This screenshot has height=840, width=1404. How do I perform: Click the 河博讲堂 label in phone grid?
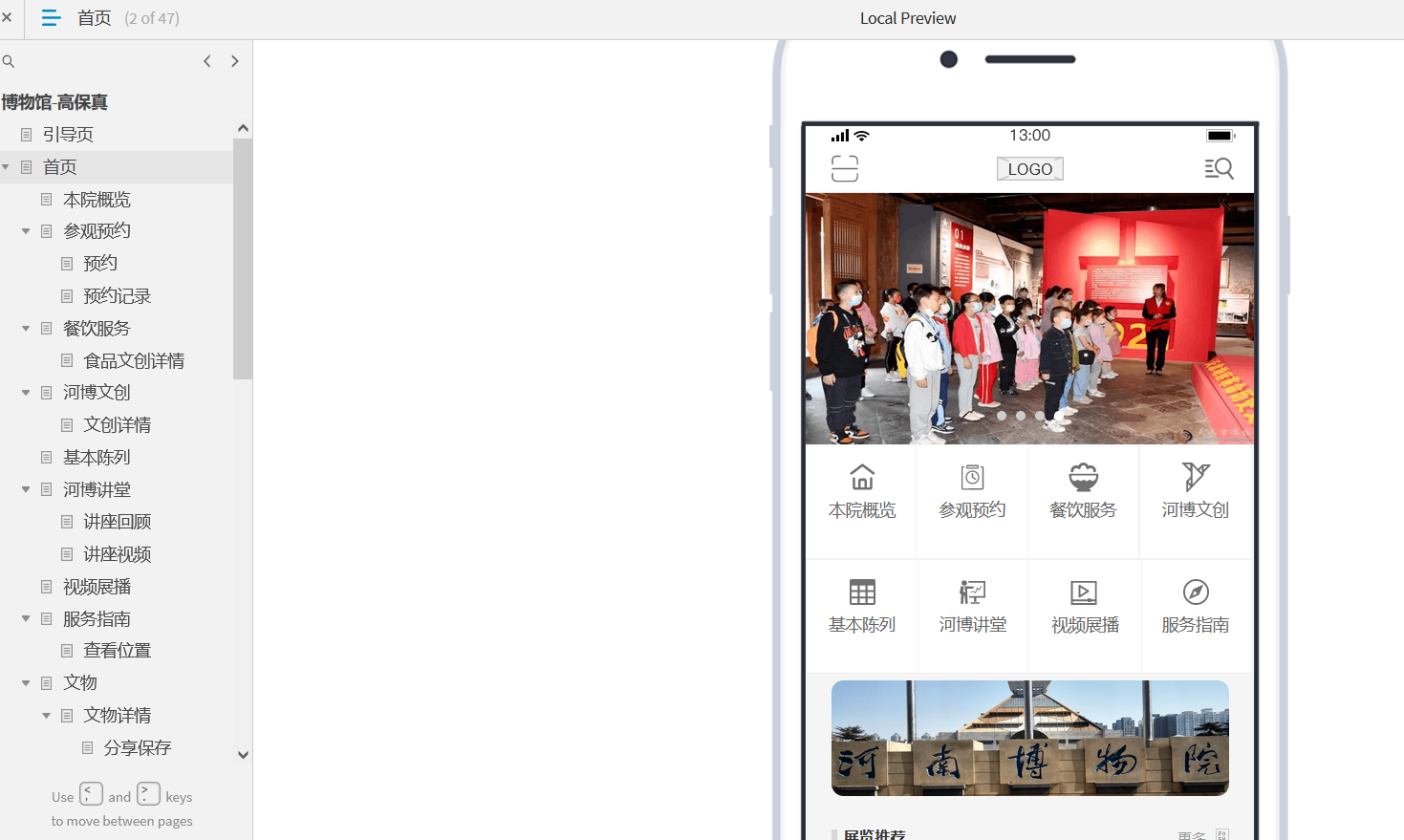click(972, 625)
